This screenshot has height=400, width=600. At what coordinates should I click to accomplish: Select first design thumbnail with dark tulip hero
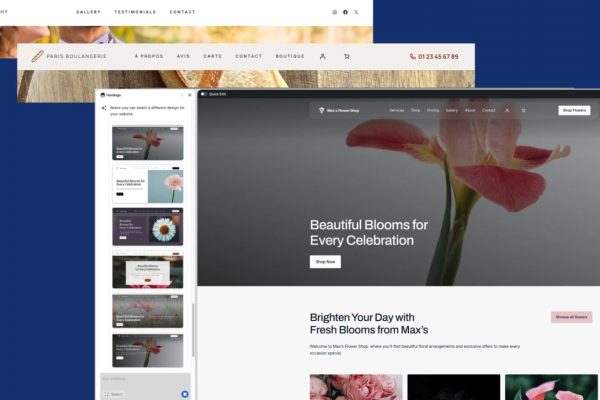click(x=148, y=143)
